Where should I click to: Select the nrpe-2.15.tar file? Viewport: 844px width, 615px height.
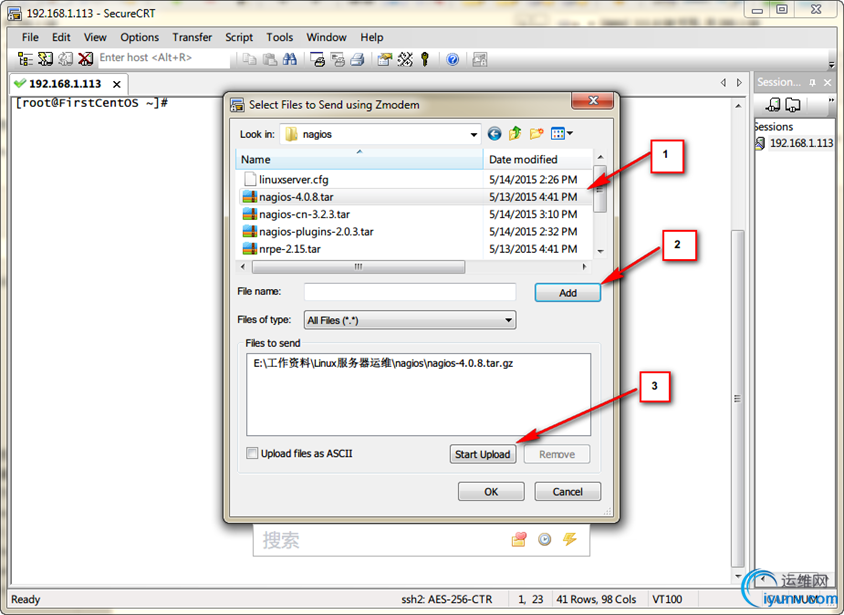(x=290, y=249)
